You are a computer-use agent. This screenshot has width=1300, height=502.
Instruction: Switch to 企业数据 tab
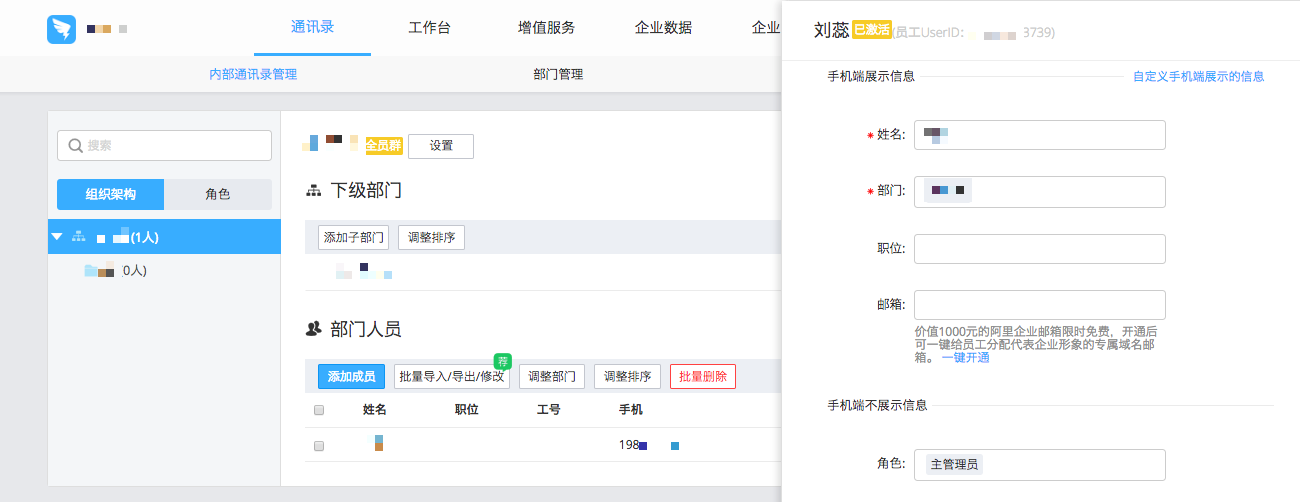(663, 27)
